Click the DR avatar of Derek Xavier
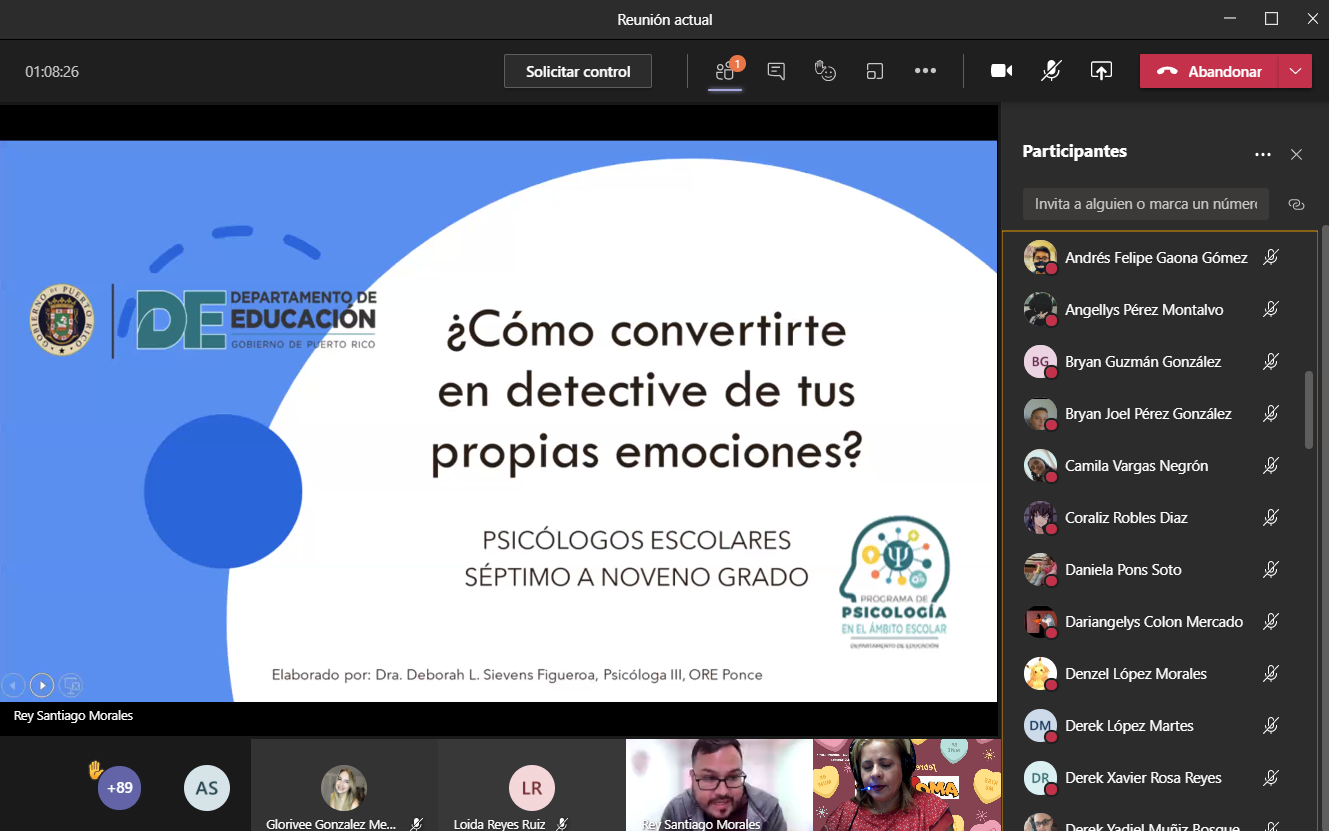The image size is (1329, 831). [x=1040, y=777]
